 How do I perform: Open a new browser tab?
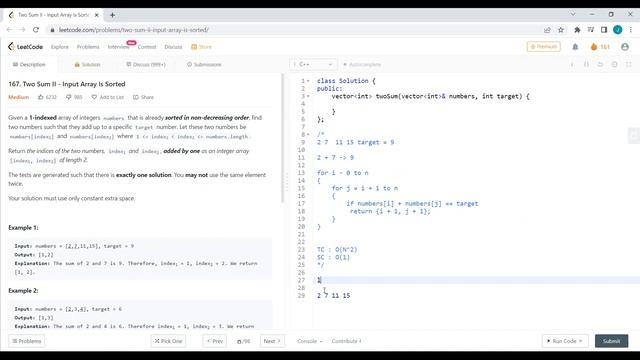pos(112,15)
